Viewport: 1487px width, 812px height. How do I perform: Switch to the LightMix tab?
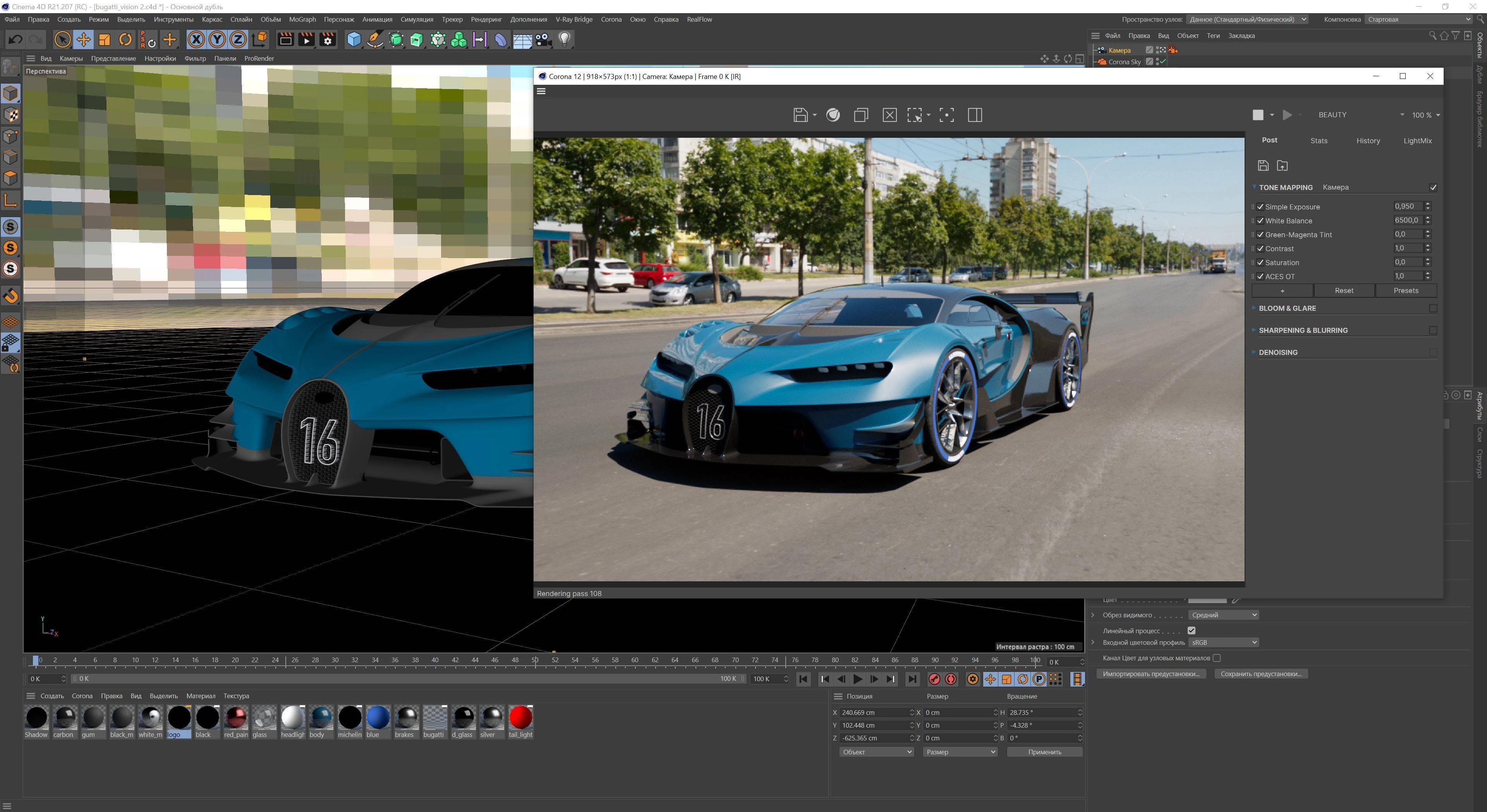pyautogui.click(x=1417, y=141)
